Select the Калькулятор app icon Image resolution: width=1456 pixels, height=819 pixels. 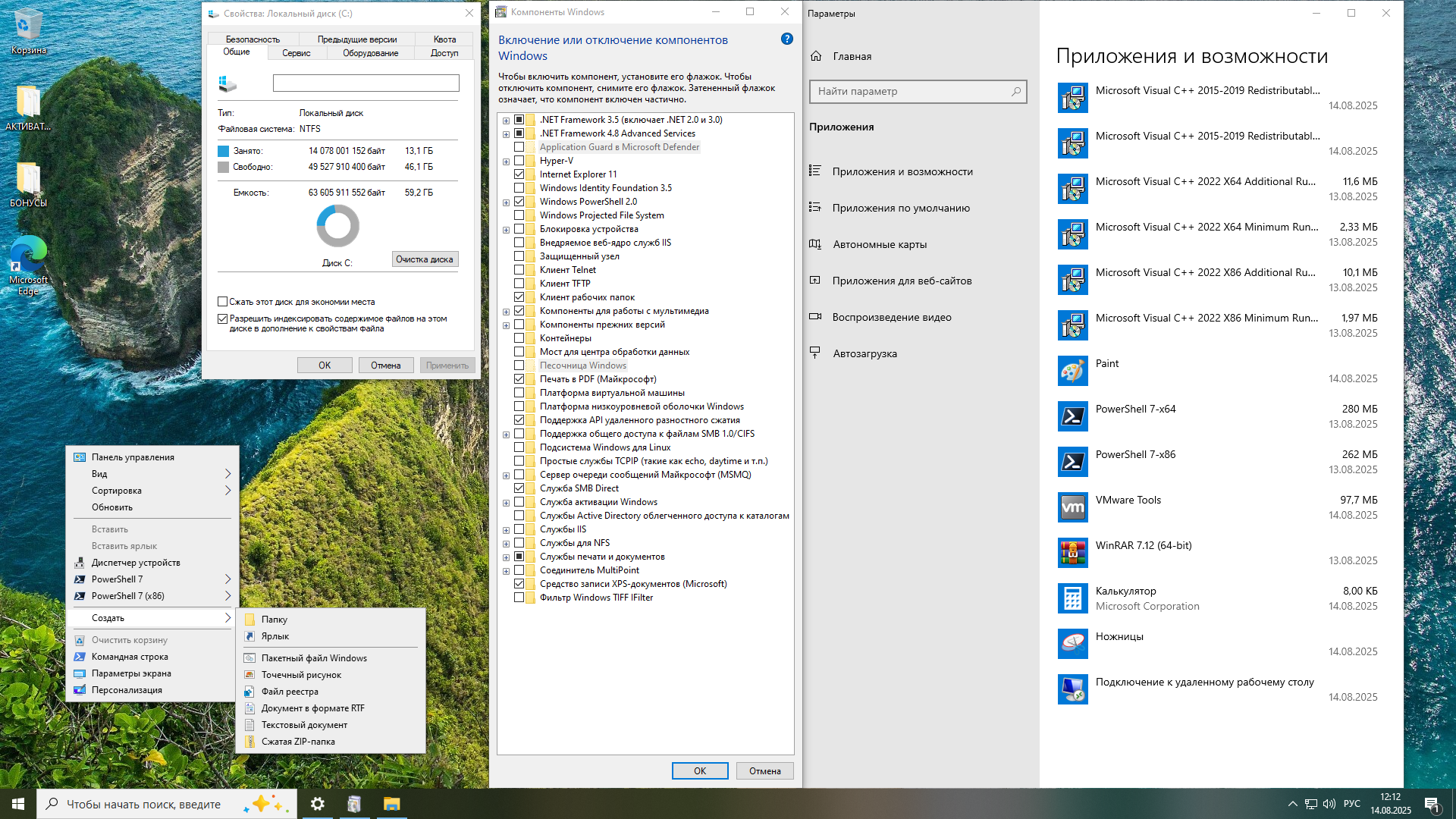pos(1072,598)
